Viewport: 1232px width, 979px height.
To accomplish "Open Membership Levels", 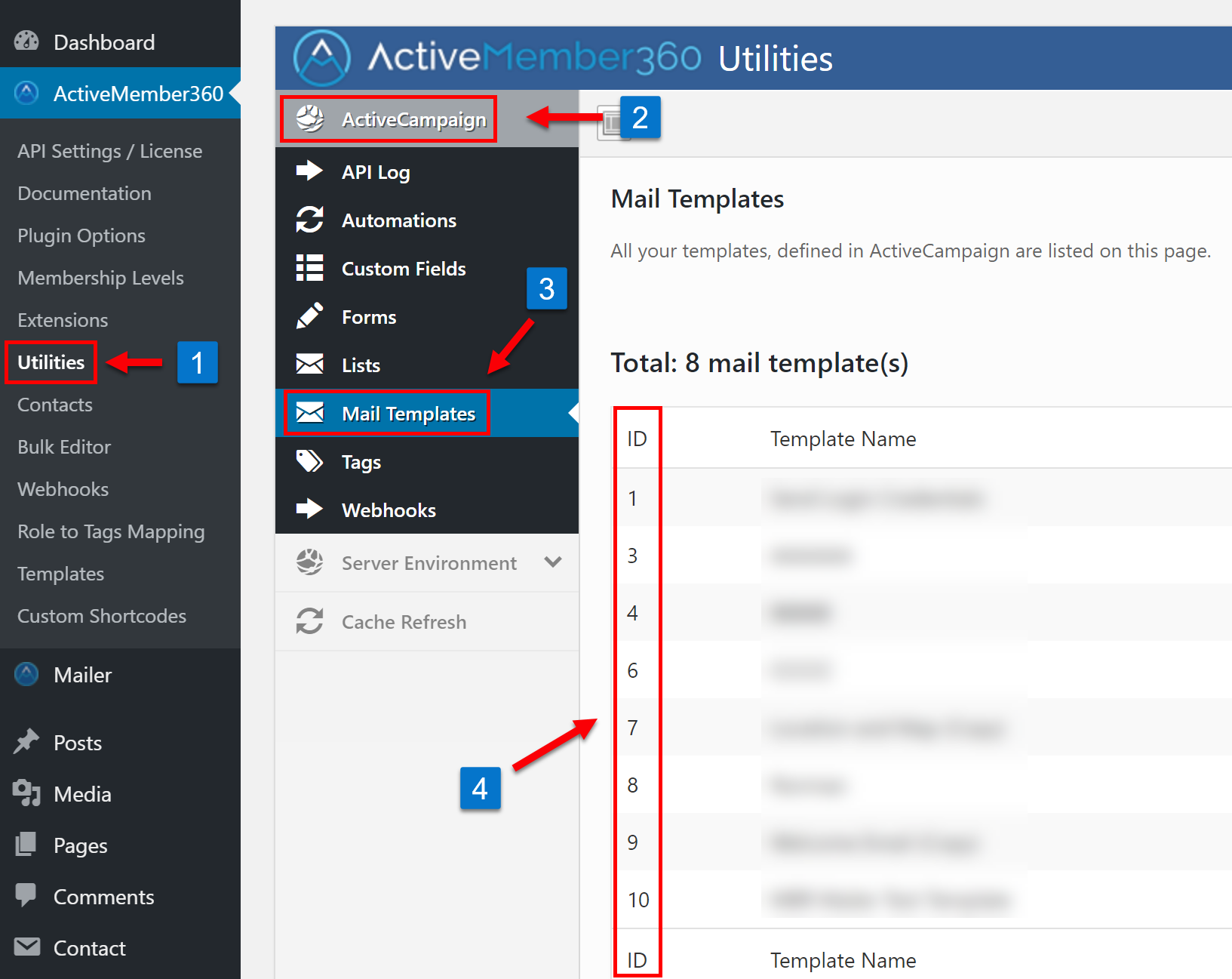I will (101, 278).
